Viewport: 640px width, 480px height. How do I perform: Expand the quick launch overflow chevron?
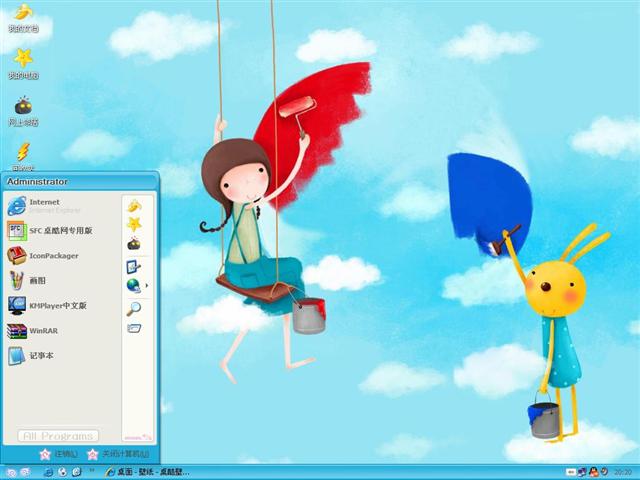click(x=92, y=471)
